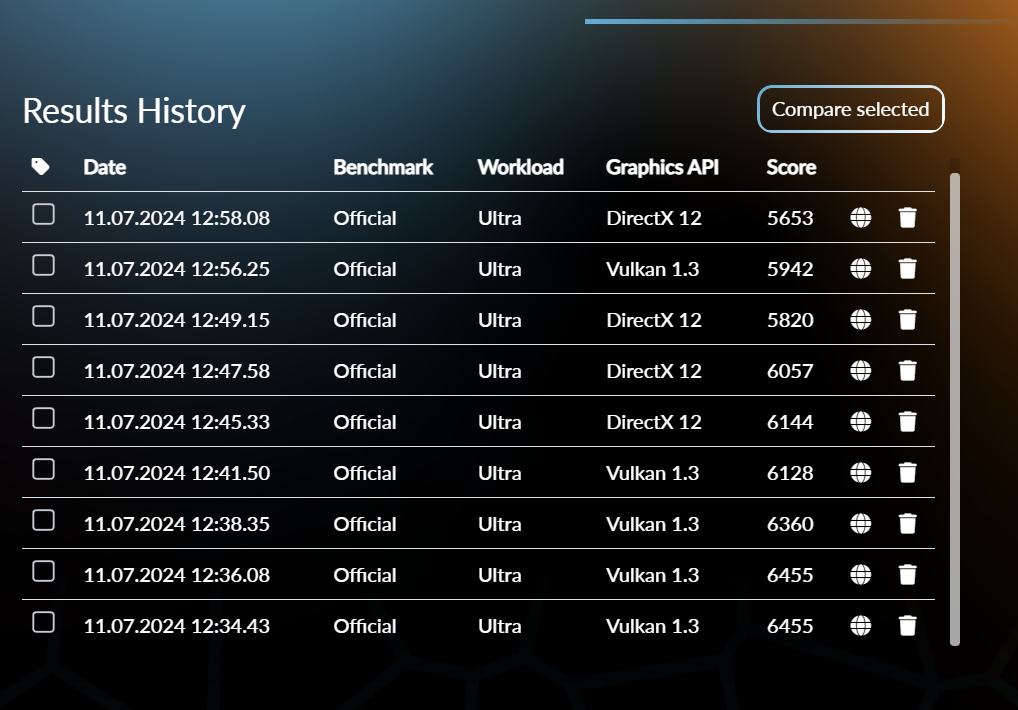Click the score 5653
The width and height of the screenshot is (1018, 710).
coord(790,218)
